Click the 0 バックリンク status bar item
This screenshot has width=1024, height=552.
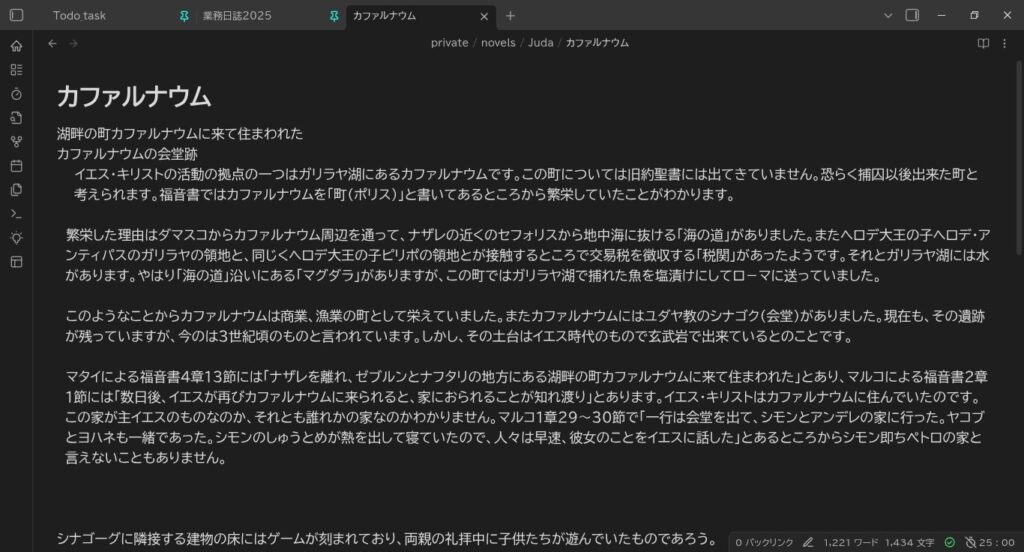pyautogui.click(x=764, y=542)
